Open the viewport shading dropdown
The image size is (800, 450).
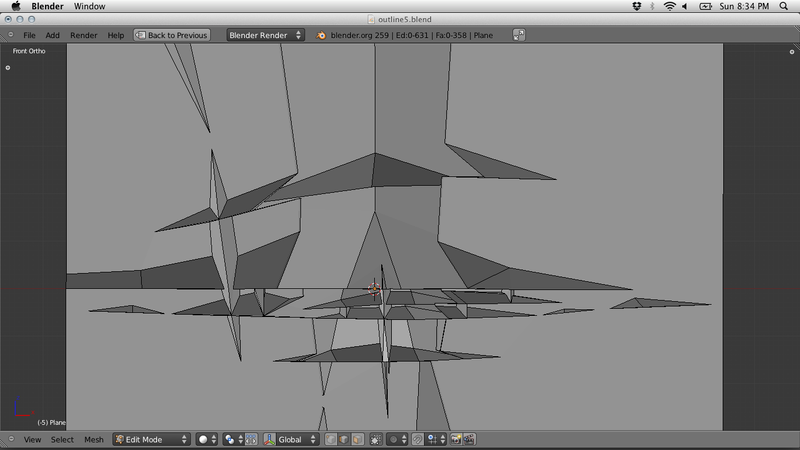click(x=208, y=439)
